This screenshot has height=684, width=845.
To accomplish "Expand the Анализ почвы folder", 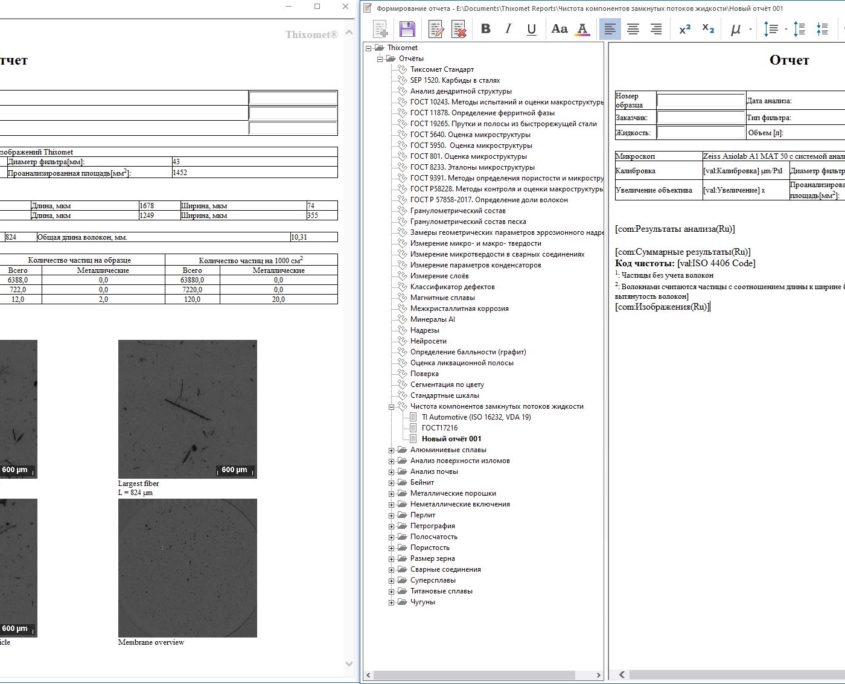I will coord(391,472).
